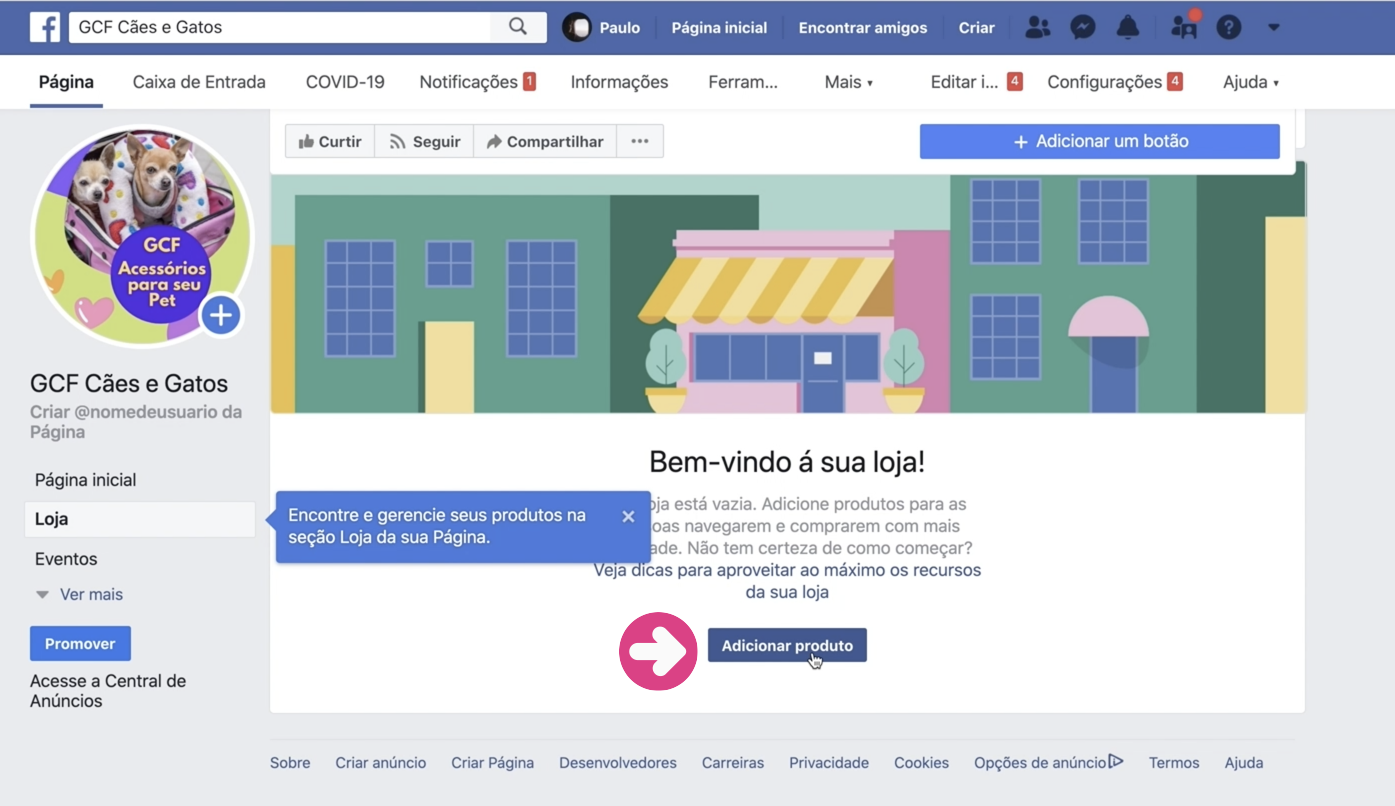Click Desenvolvedores footer link
The image size is (1395, 806).
point(618,762)
